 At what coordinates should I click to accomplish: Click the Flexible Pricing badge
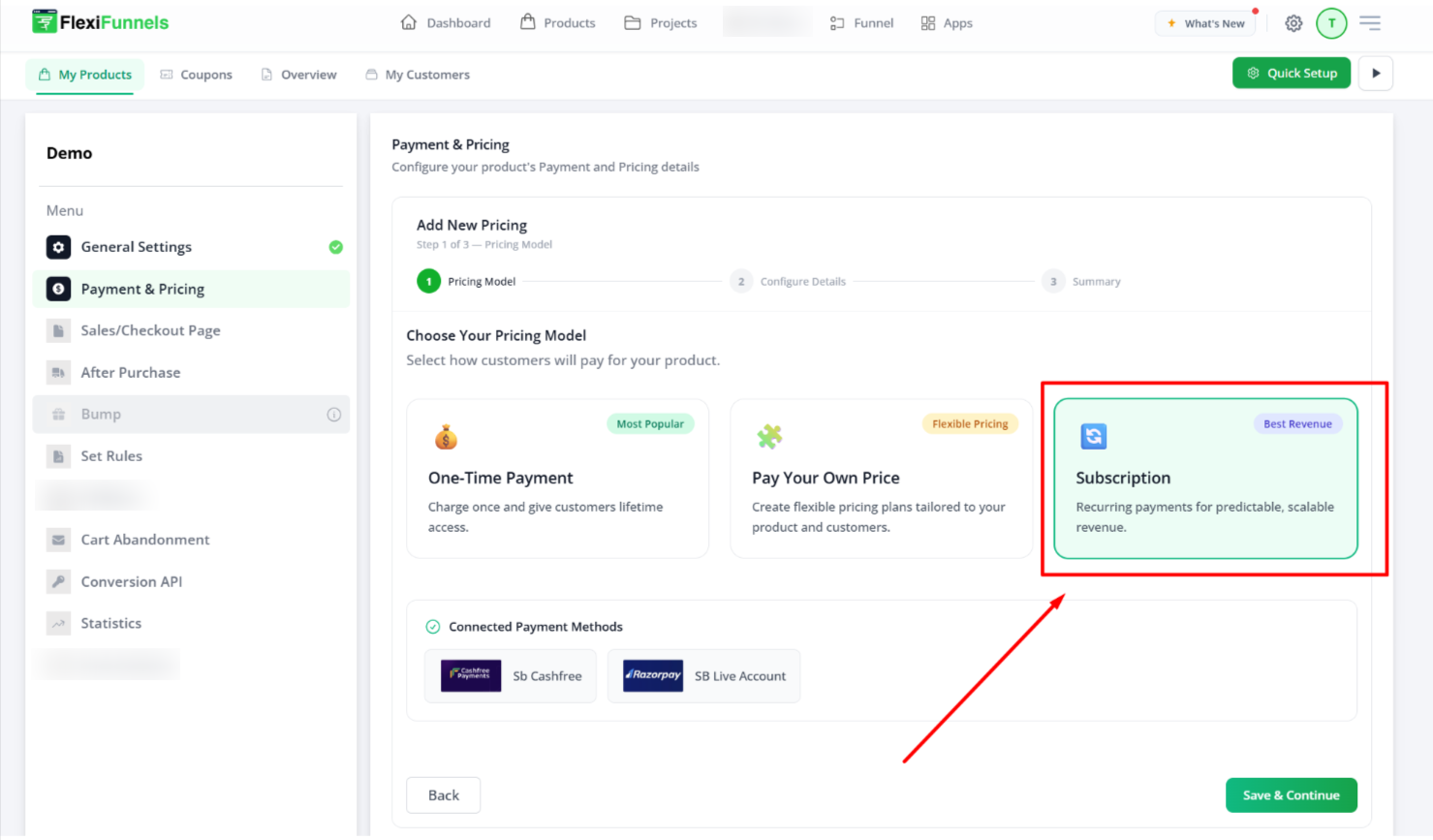[x=970, y=424]
